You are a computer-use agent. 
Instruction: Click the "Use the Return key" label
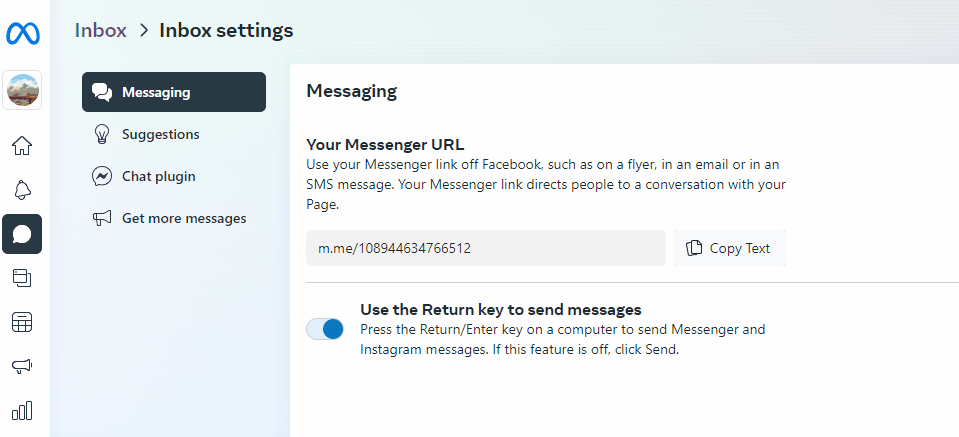(x=500, y=309)
